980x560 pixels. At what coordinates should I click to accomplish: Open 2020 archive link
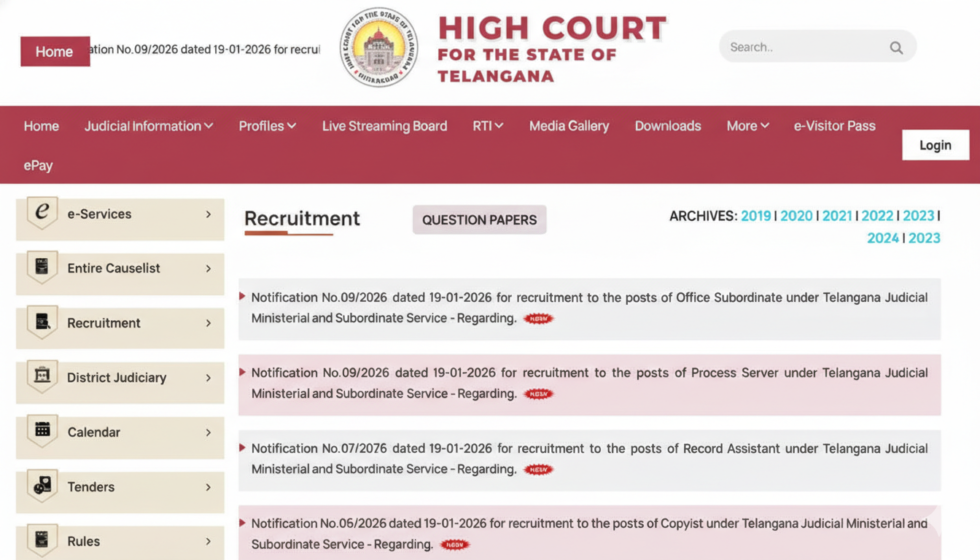coord(796,216)
